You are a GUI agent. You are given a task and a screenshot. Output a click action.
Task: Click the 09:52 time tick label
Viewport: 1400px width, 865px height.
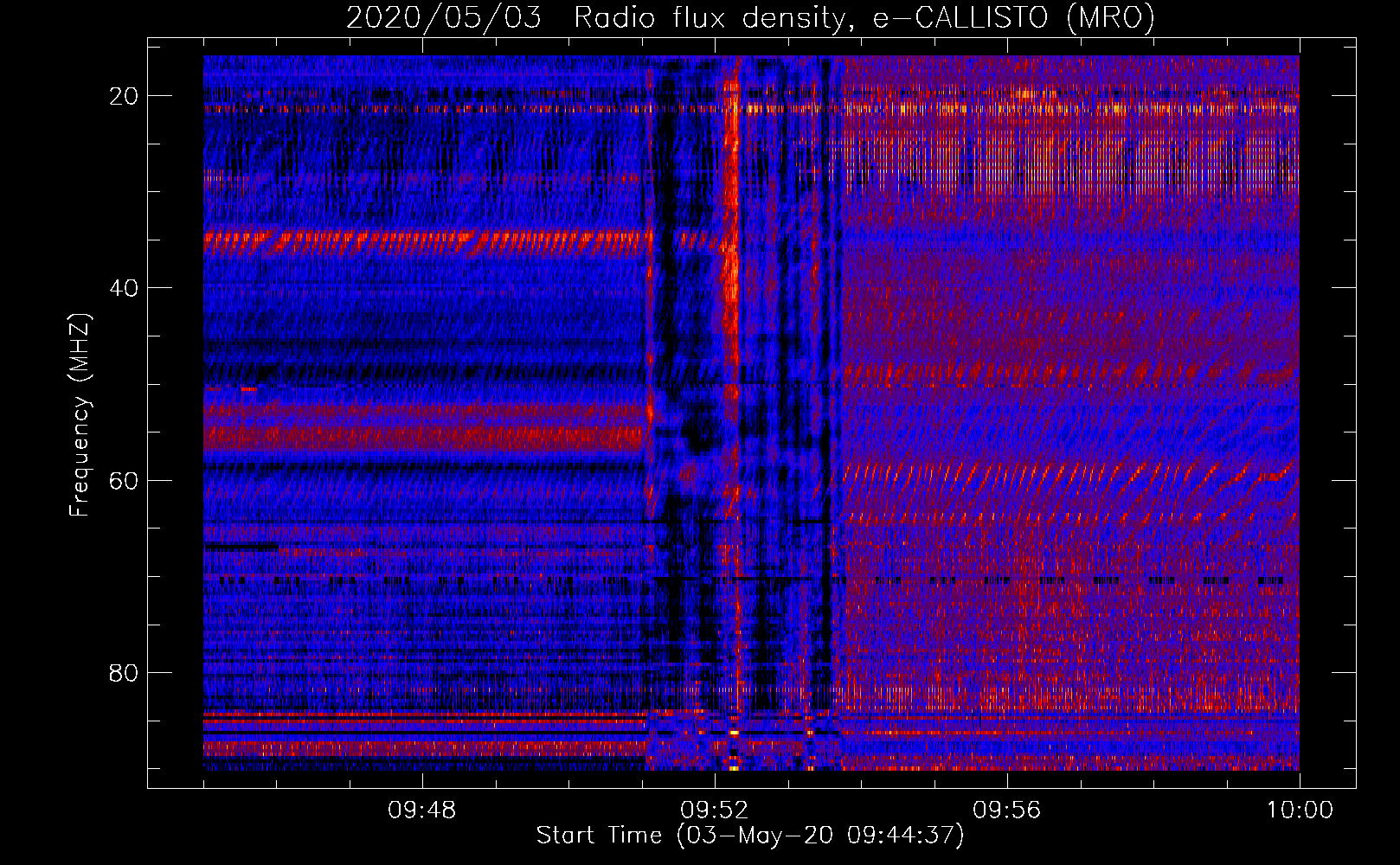715,811
